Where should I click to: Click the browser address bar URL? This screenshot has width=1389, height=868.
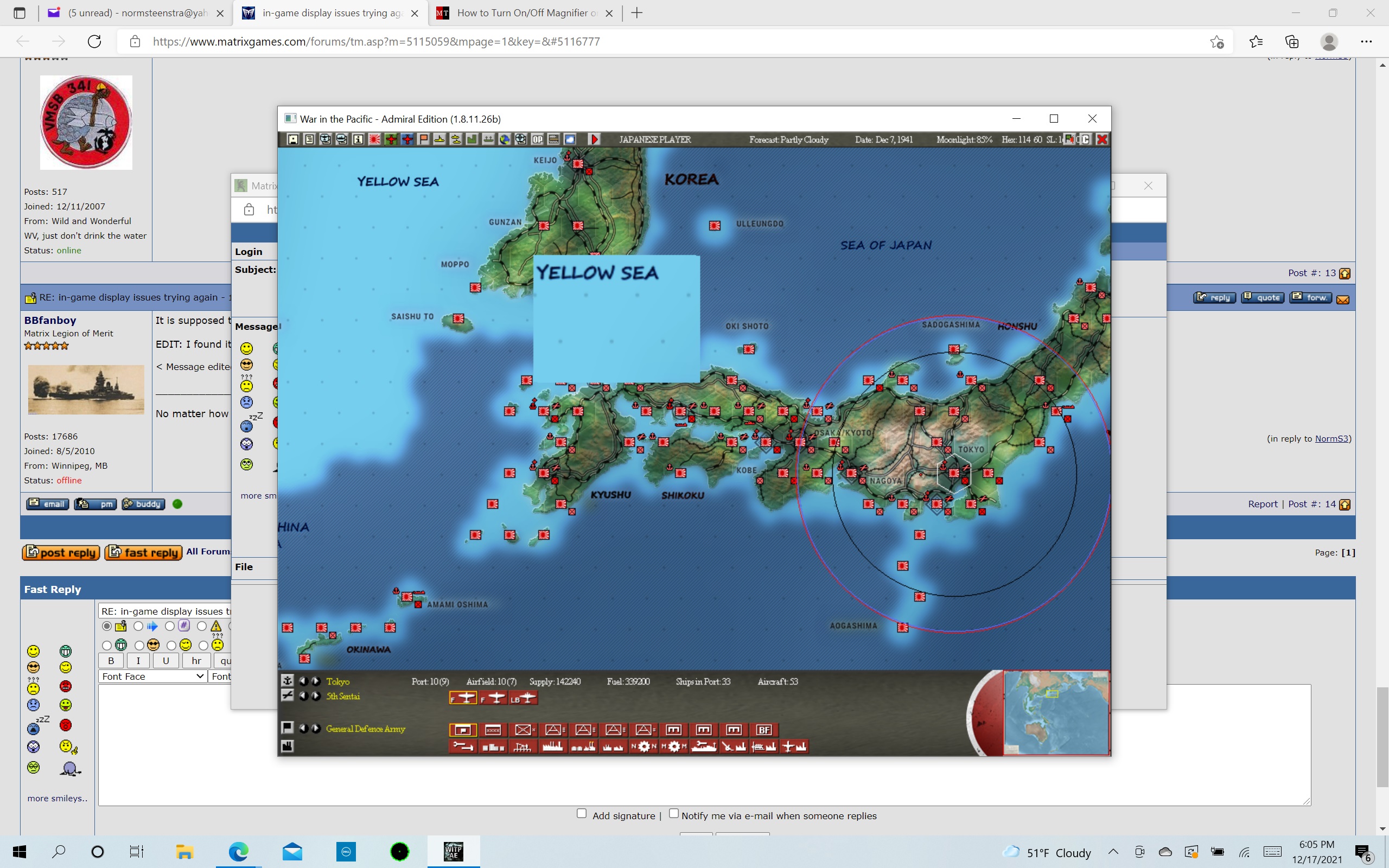377,41
